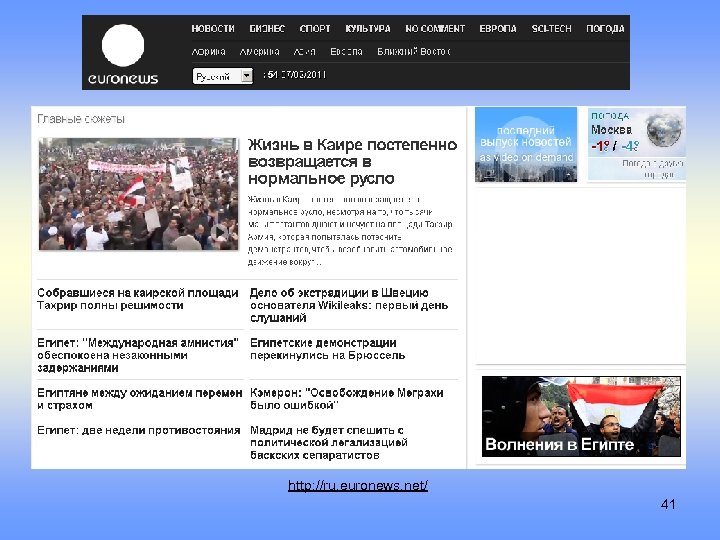Select the Америка region submenu
Screen dimensions: 720x540
[259, 51]
